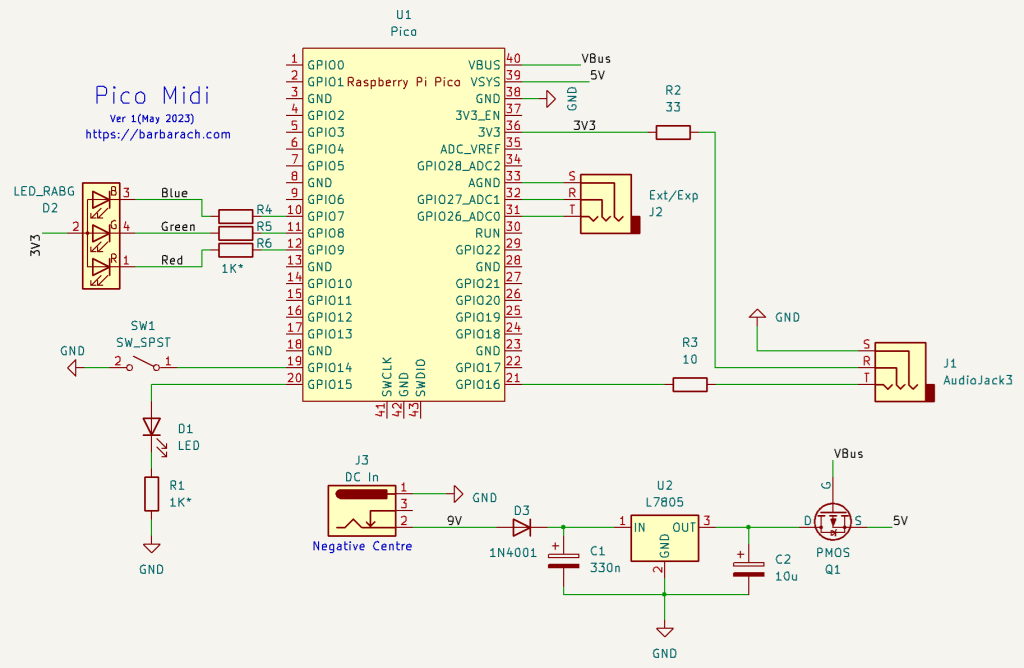Click the ADC_VREF pin label

point(470,150)
